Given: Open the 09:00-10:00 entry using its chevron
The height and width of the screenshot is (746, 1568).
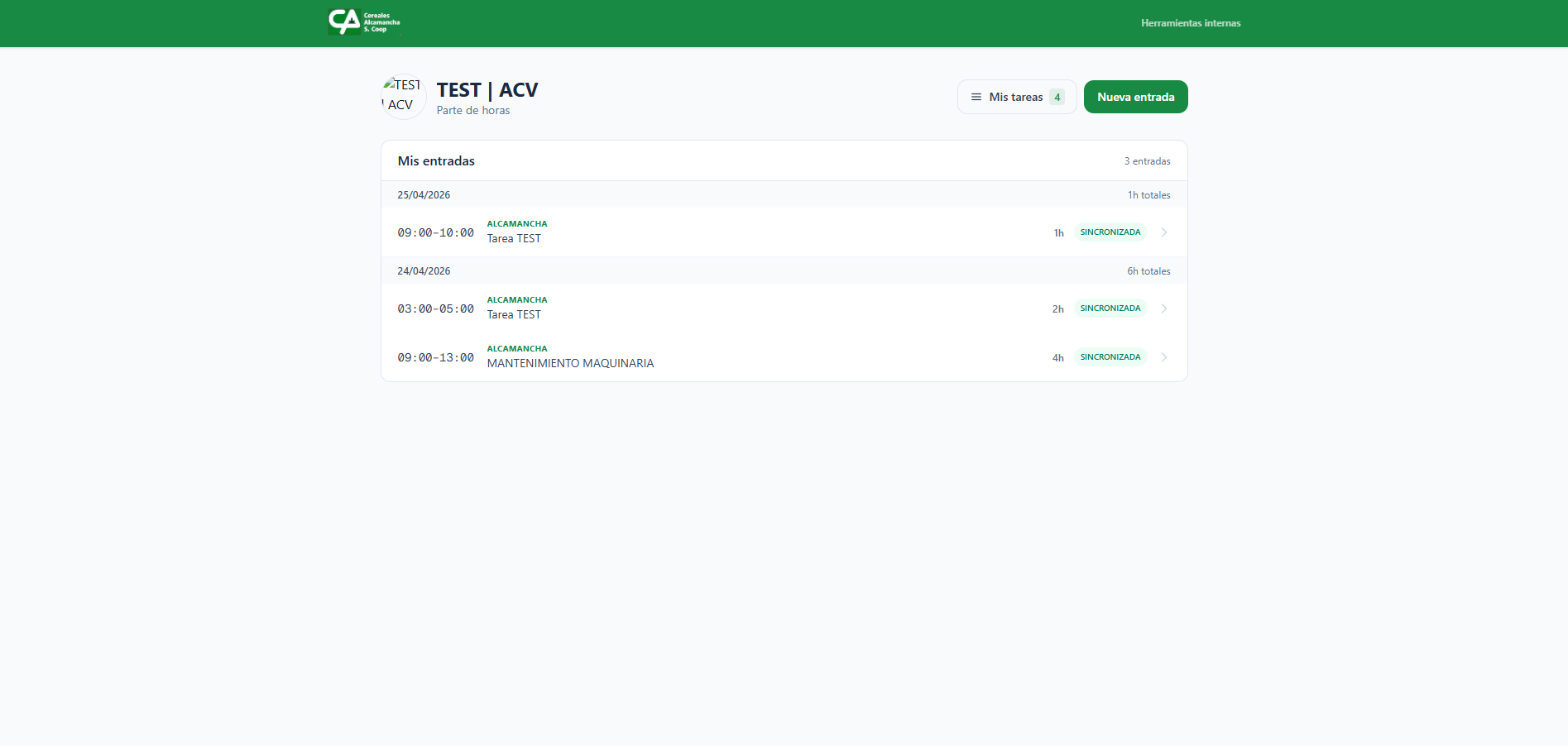Looking at the screenshot, I should pos(1164,232).
